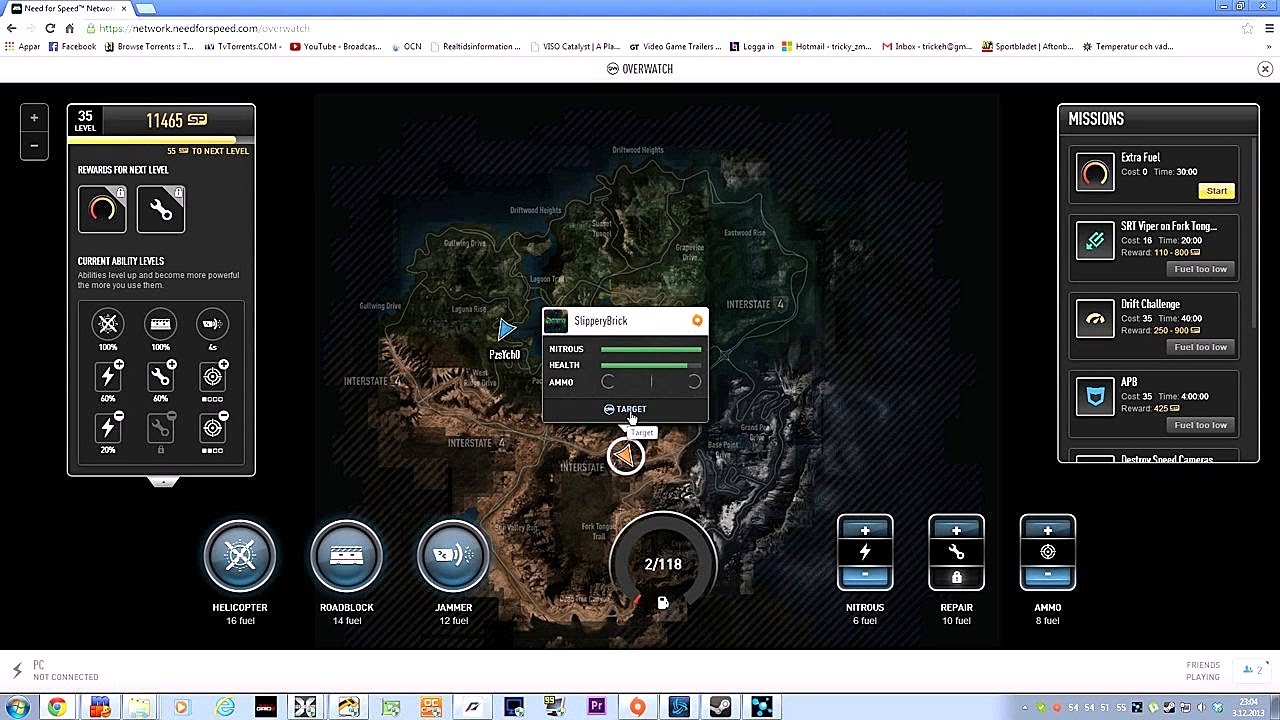The height and width of the screenshot is (720, 1280).
Task: Select the blue PzsYch0 player marker
Action: tap(506, 329)
